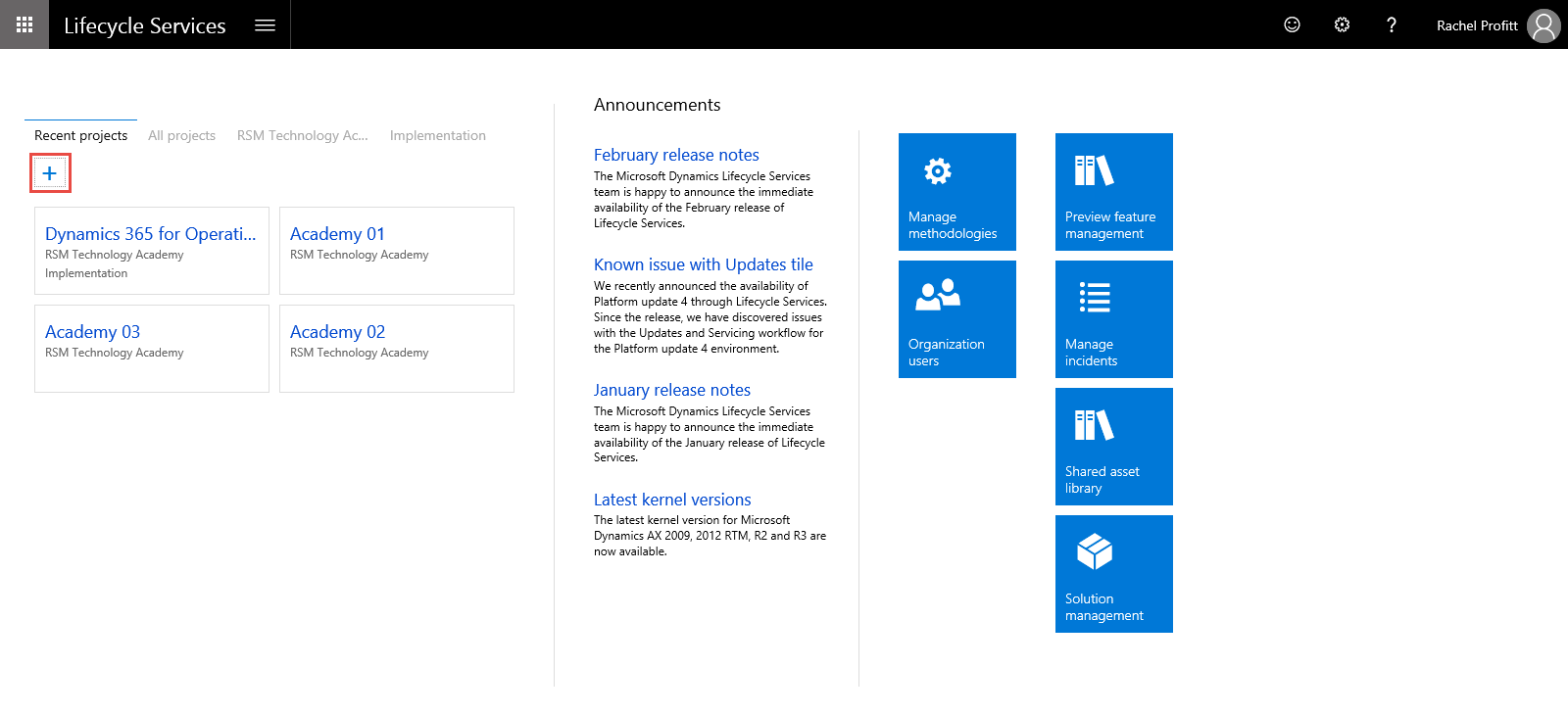Switch to the All projects tab
This screenshot has height=716, width=1568.
181,135
